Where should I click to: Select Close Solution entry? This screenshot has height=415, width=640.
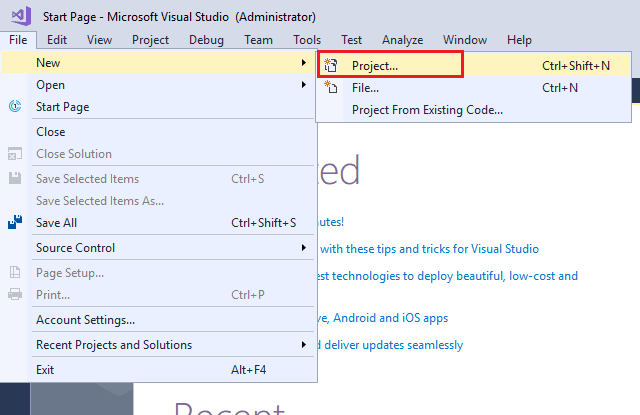click(x=159, y=153)
